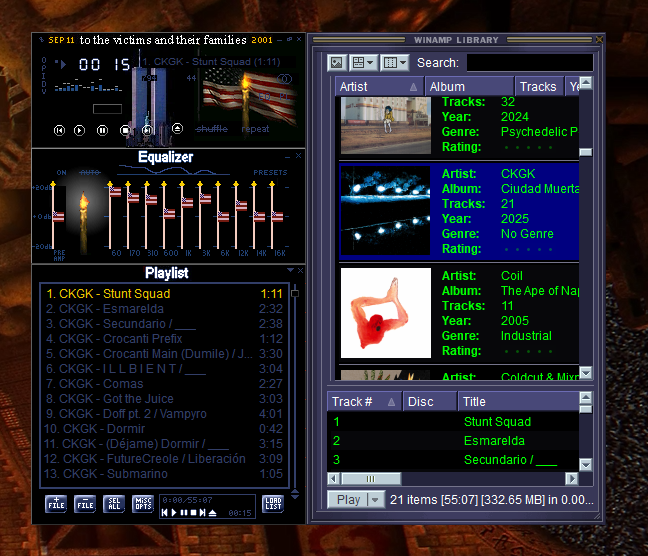Toggle the EQ window button
The width and height of the screenshot is (648, 556).
(x=264, y=96)
